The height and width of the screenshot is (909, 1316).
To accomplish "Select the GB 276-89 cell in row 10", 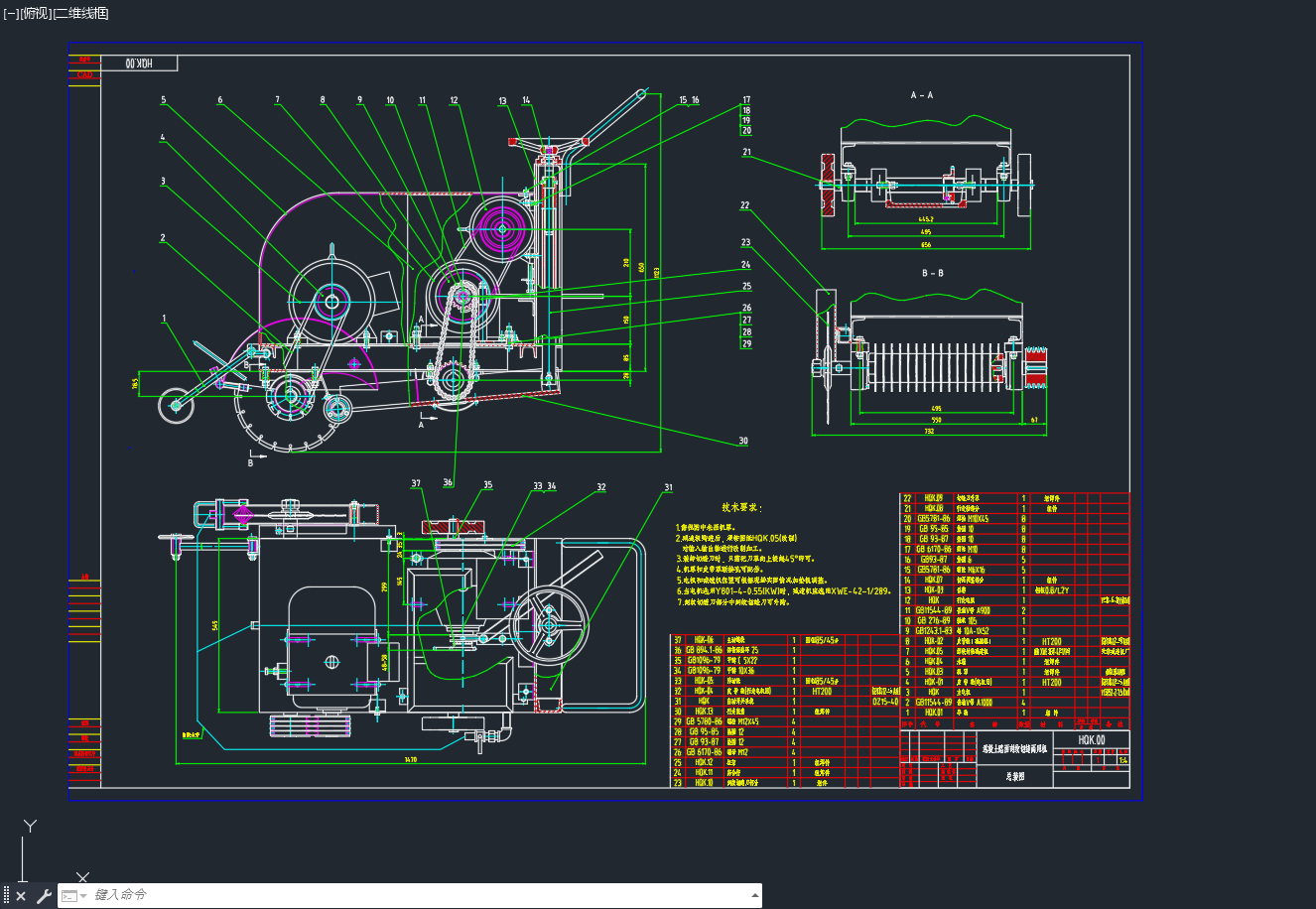I will coord(933,620).
